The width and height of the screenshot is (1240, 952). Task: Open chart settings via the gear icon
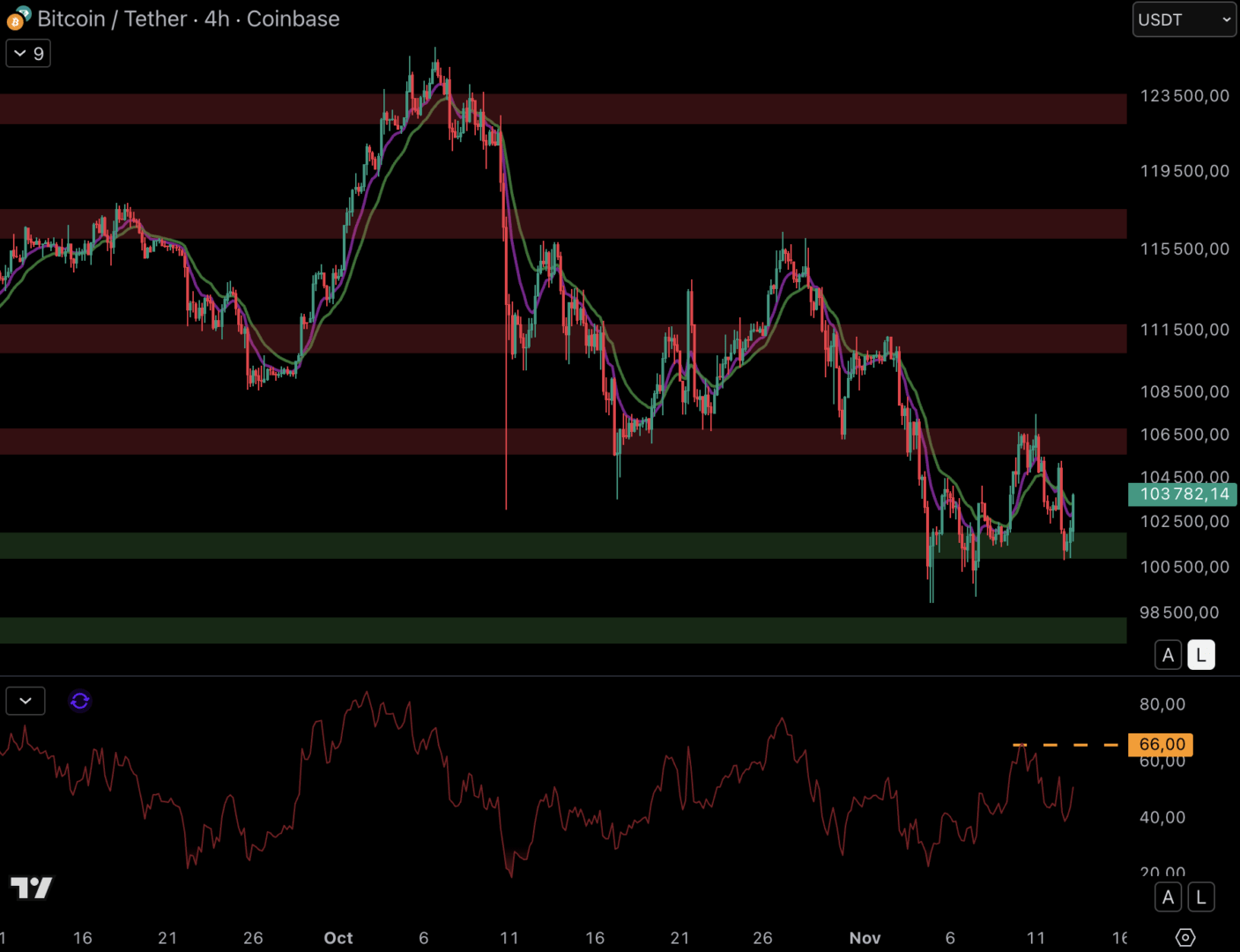click(1185, 937)
